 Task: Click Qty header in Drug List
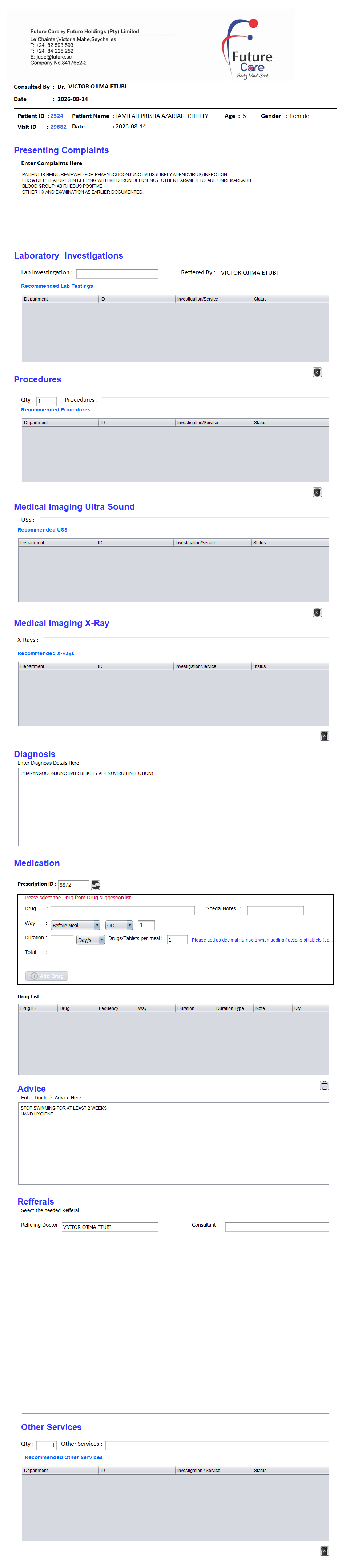(310, 1008)
